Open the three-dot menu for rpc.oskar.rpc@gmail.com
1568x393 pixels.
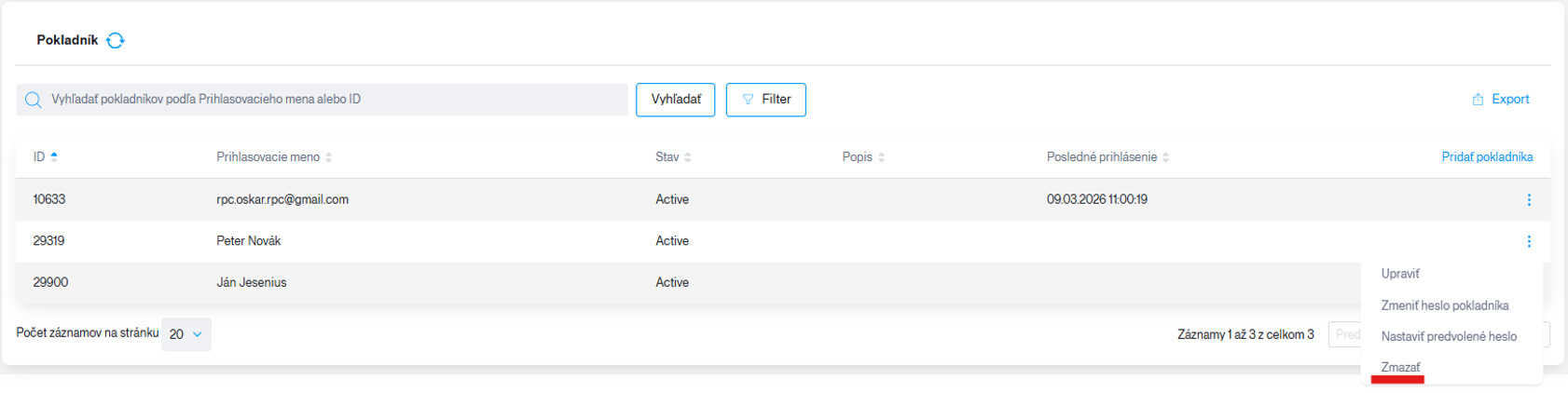point(1529,199)
